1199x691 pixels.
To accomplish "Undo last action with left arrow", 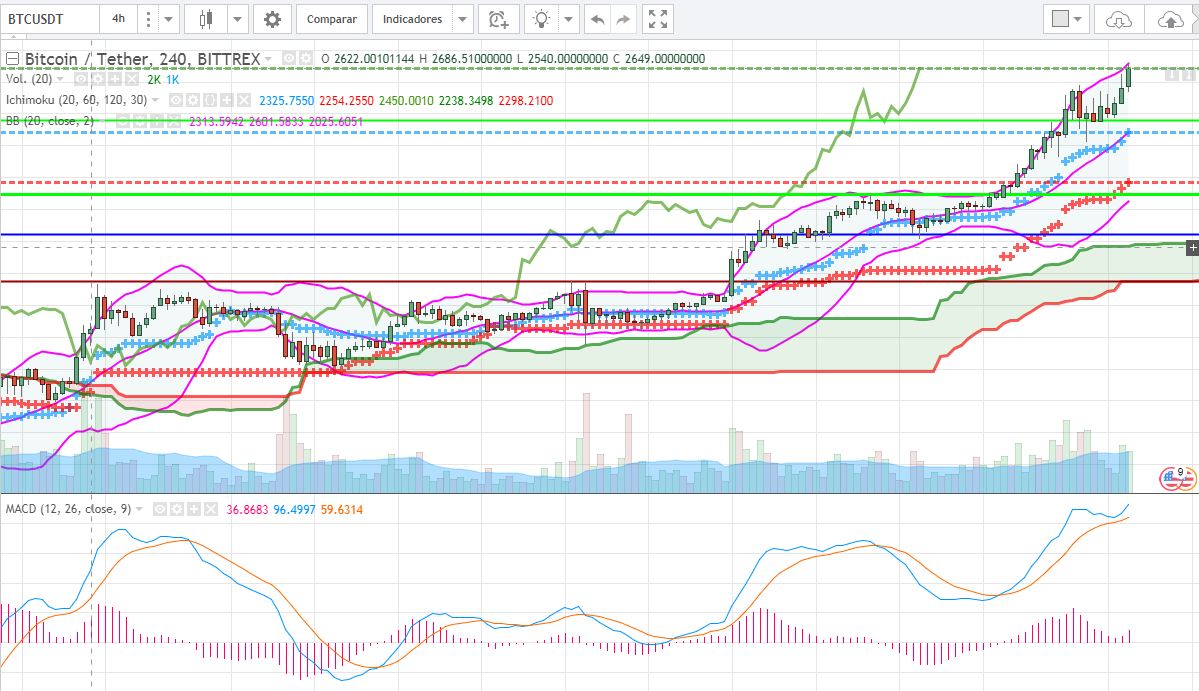I will (x=597, y=19).
